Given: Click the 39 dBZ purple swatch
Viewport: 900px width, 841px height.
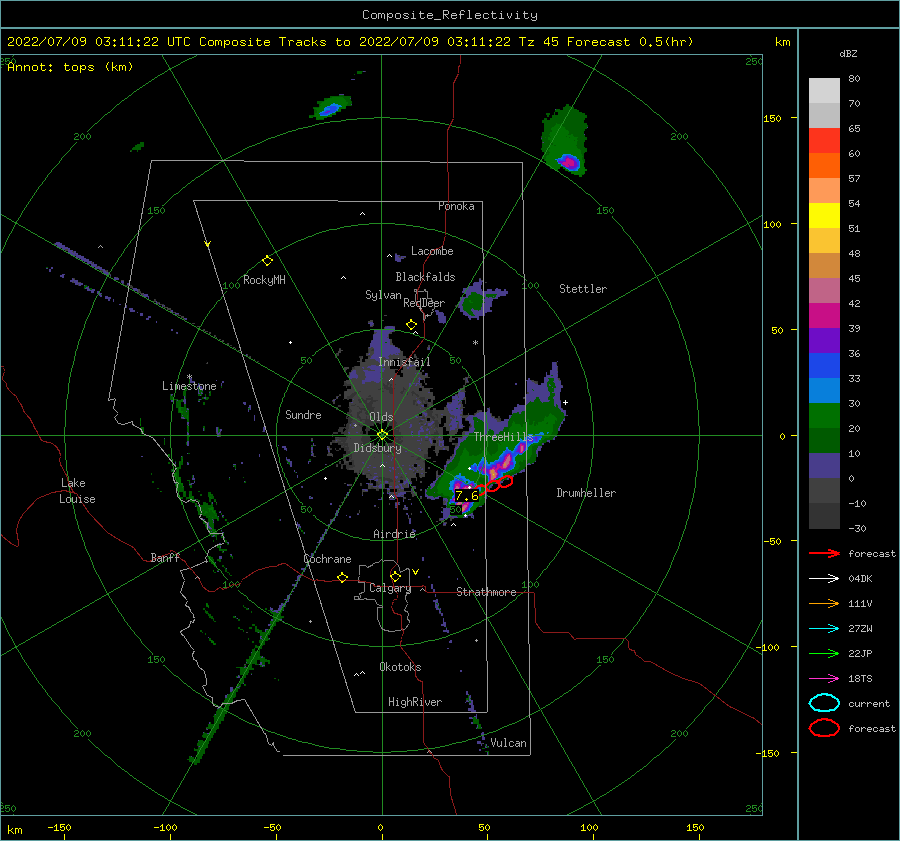Looking at the screenshot, I should (824, 340).
